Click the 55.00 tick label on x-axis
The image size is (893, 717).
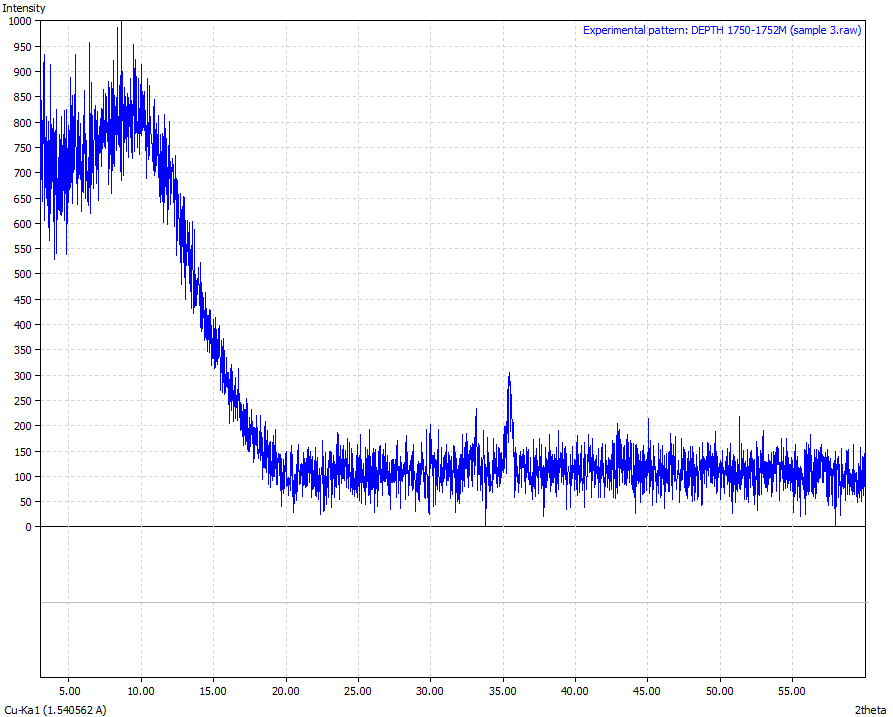791,691
